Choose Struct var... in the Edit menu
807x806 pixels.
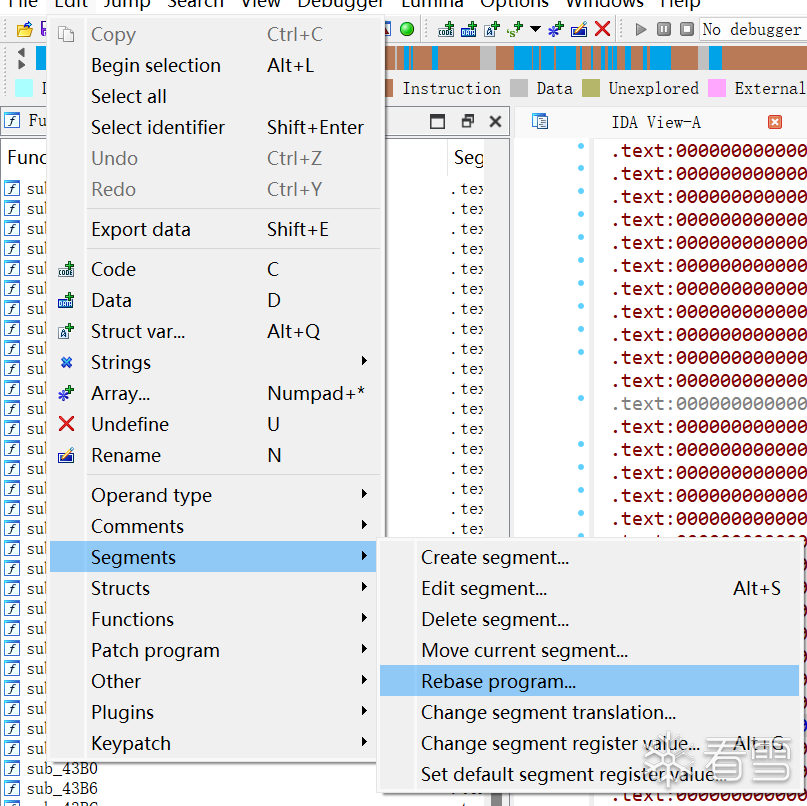pos(215,331)
